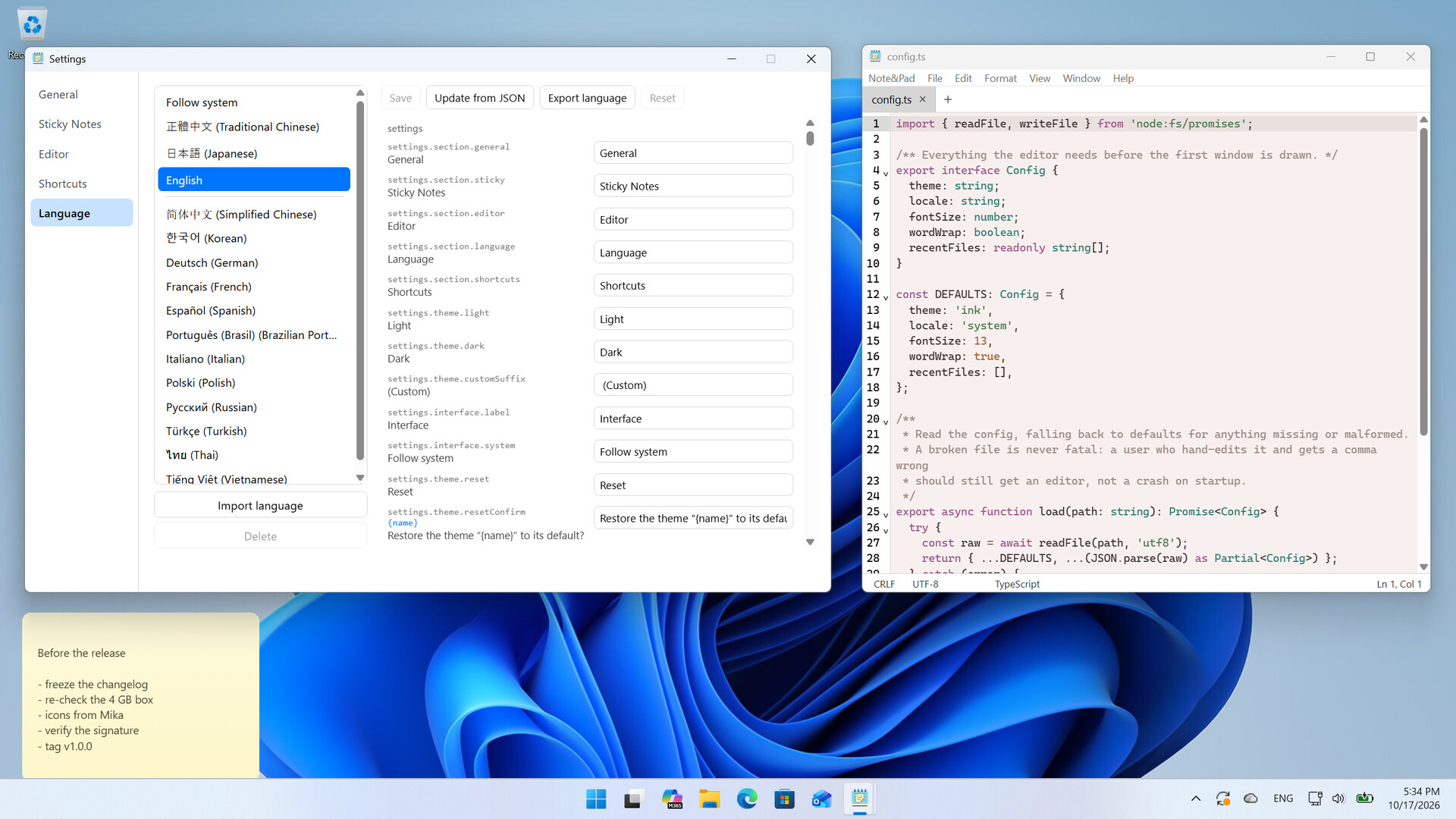Viewport: 1456px width, 819px height.
Task: Click the Sticky Notes translation field
Action: pos(693,186)
